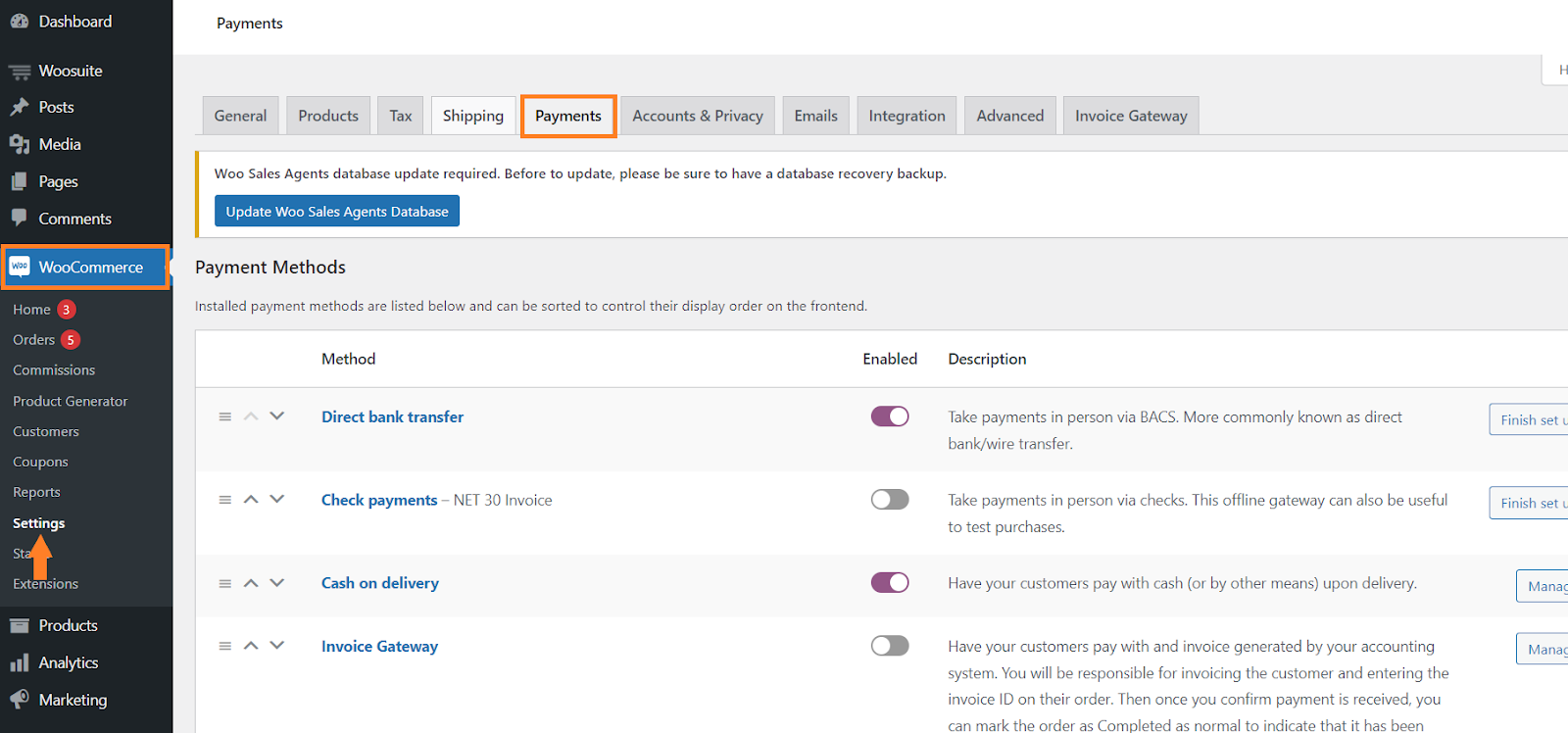The width and height of the screenshot is (1568, 733).
Task: Disable Cash on delivery toggle
Action: [890, 583]
